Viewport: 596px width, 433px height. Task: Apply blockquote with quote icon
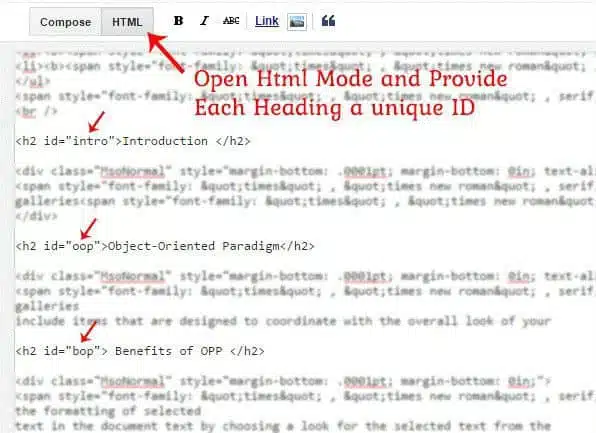point(328,21)
